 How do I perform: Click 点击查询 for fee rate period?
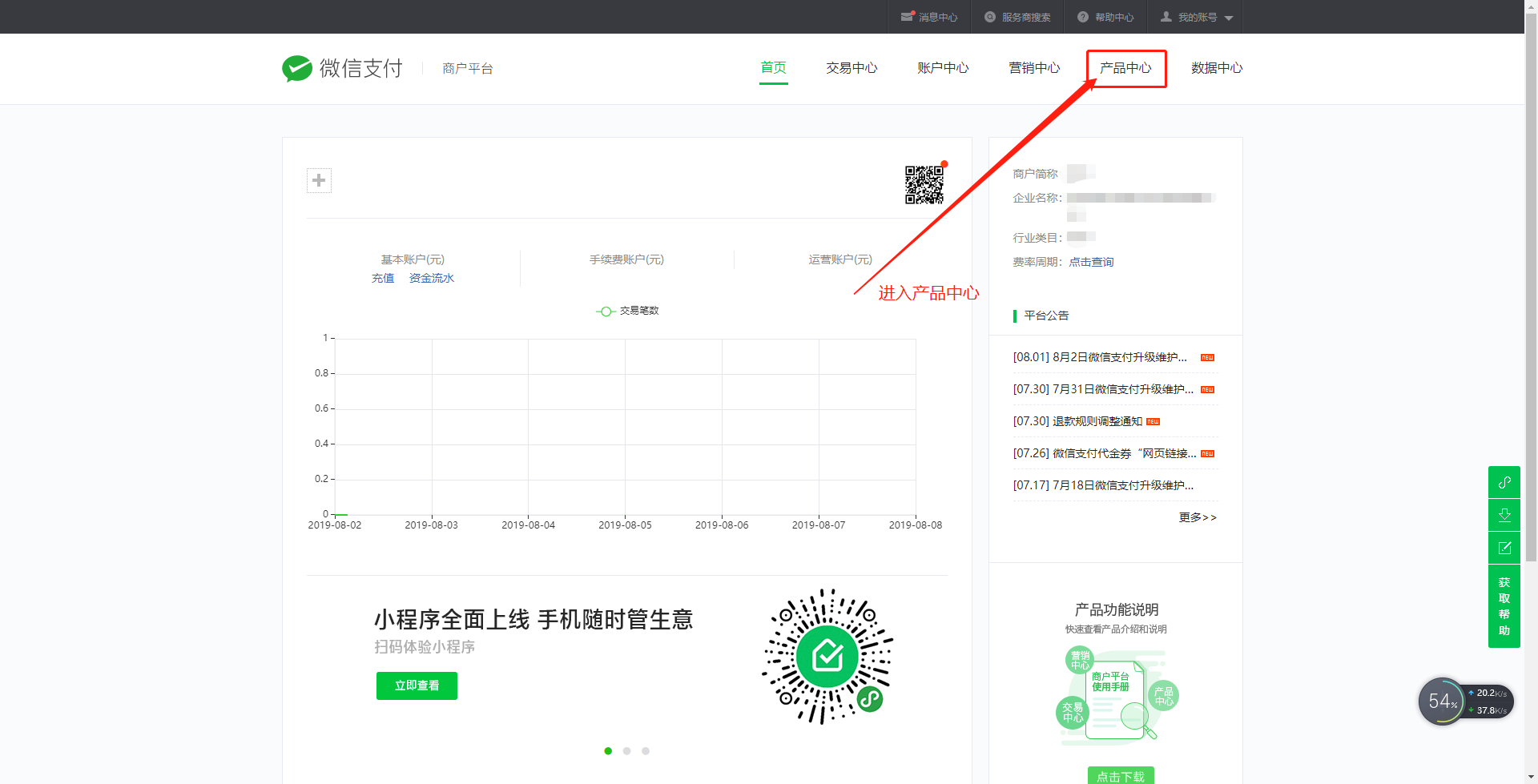coord(1091,262)
